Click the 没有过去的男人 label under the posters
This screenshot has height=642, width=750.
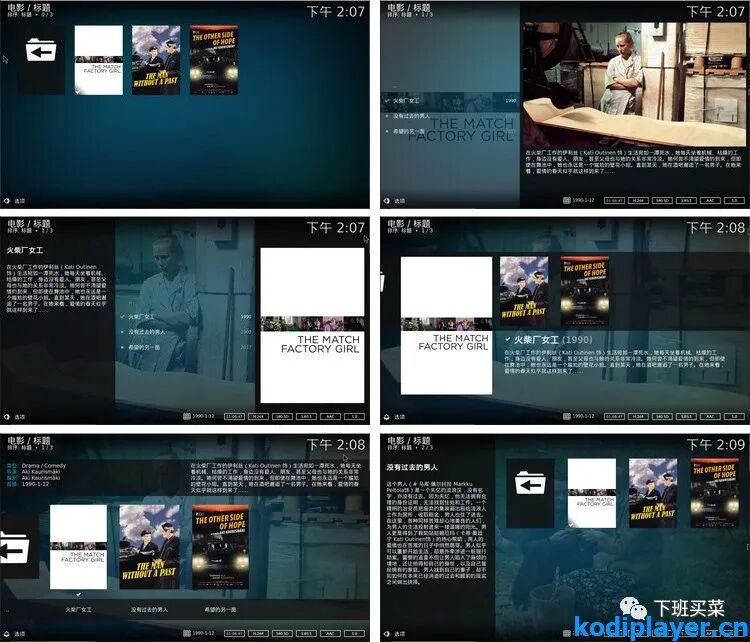tap(149, 610)
